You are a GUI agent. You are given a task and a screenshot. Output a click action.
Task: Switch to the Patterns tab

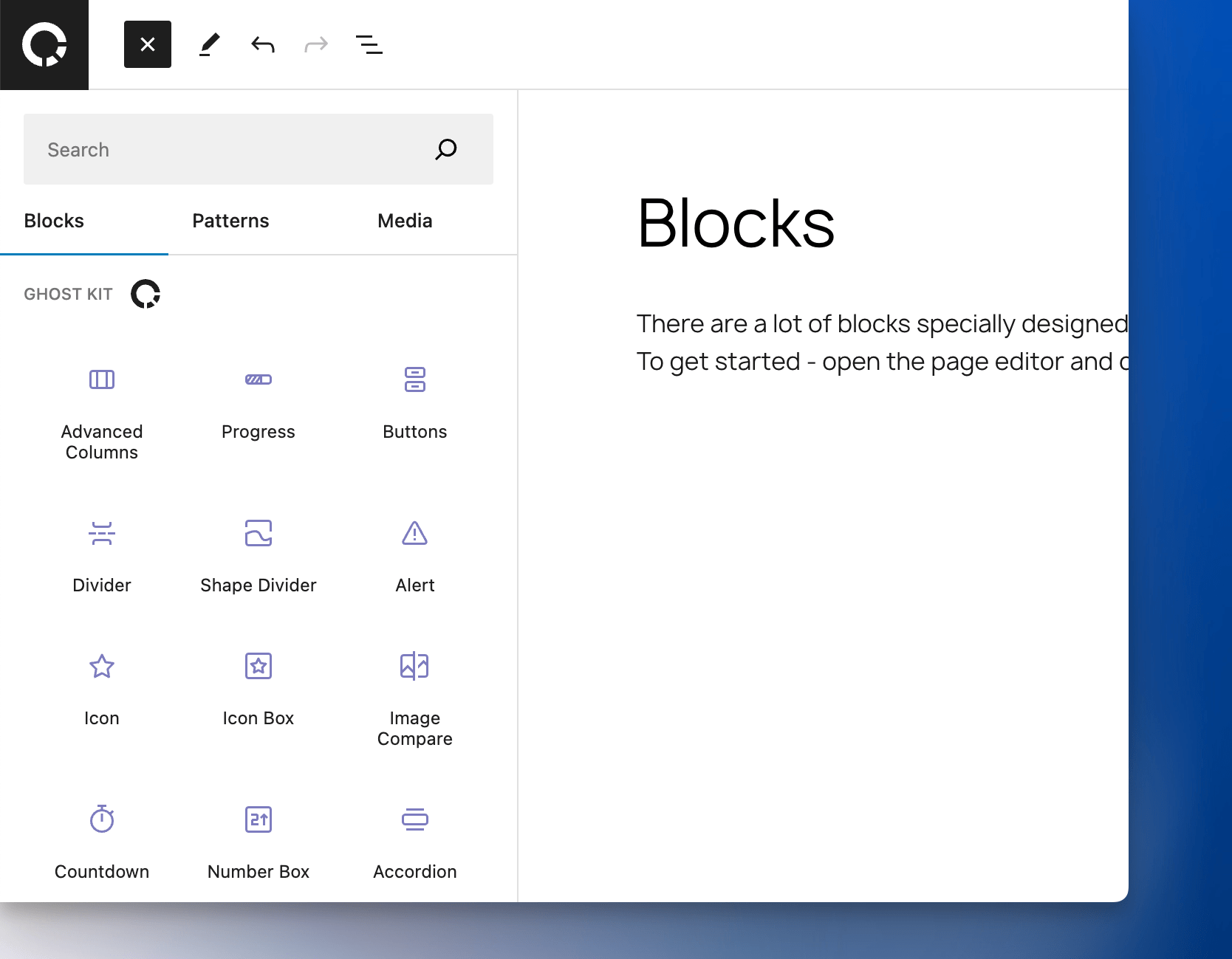coord(230,221)
